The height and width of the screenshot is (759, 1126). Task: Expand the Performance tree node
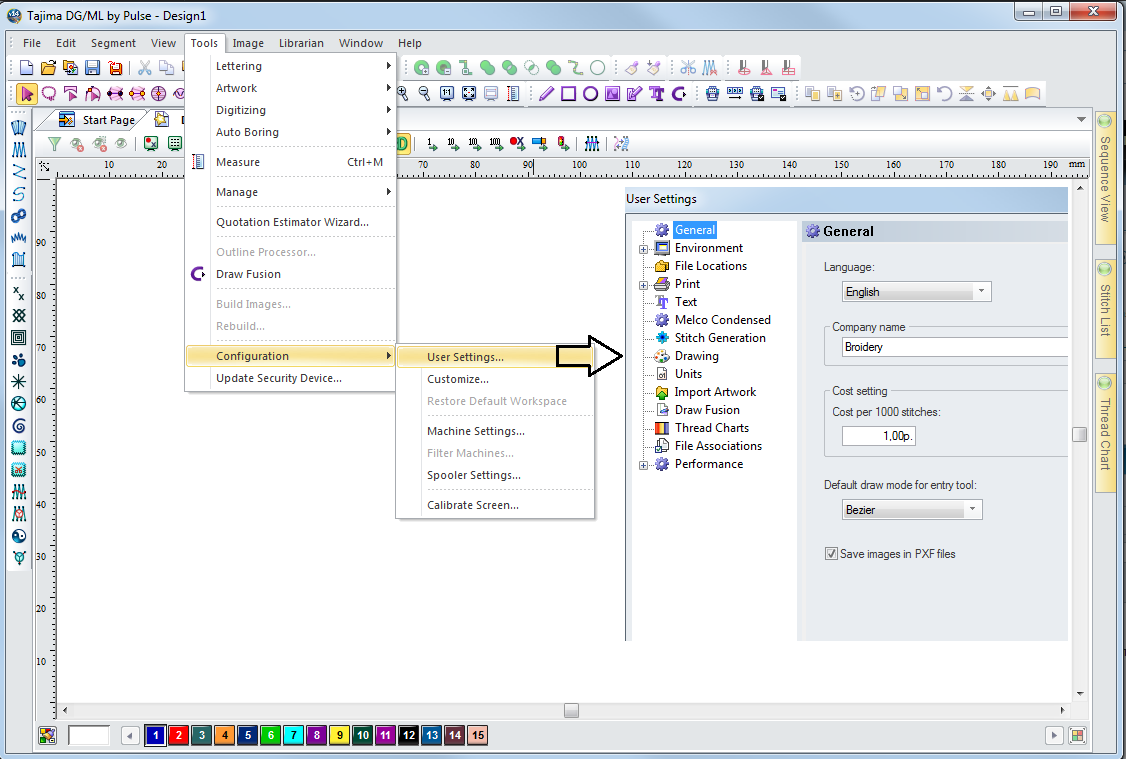(x=644, y=464)
